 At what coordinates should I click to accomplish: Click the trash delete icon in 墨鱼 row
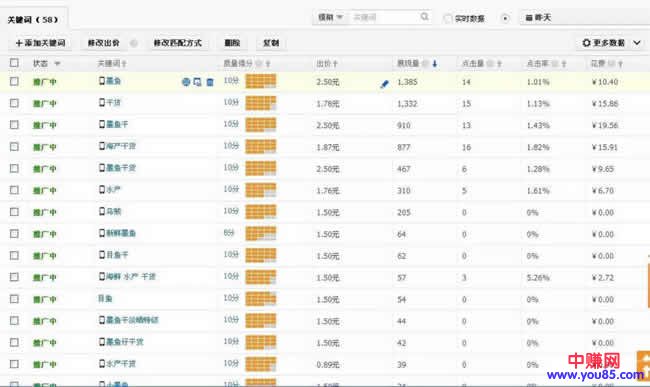click(210, 82)
